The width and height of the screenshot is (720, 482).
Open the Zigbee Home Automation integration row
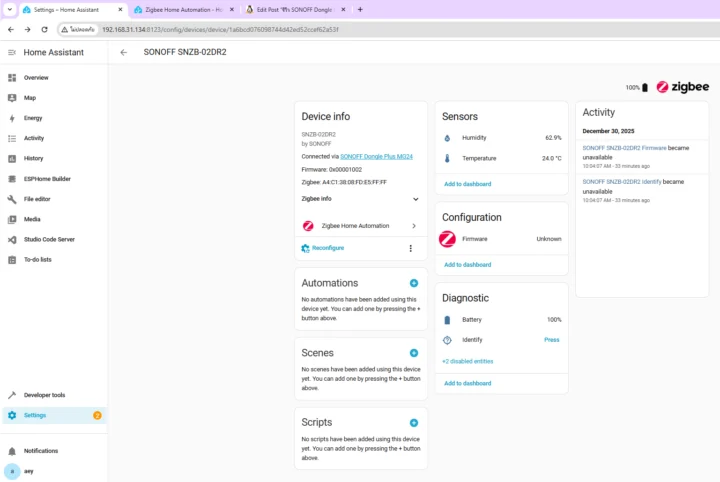click(x=360, y=226)
